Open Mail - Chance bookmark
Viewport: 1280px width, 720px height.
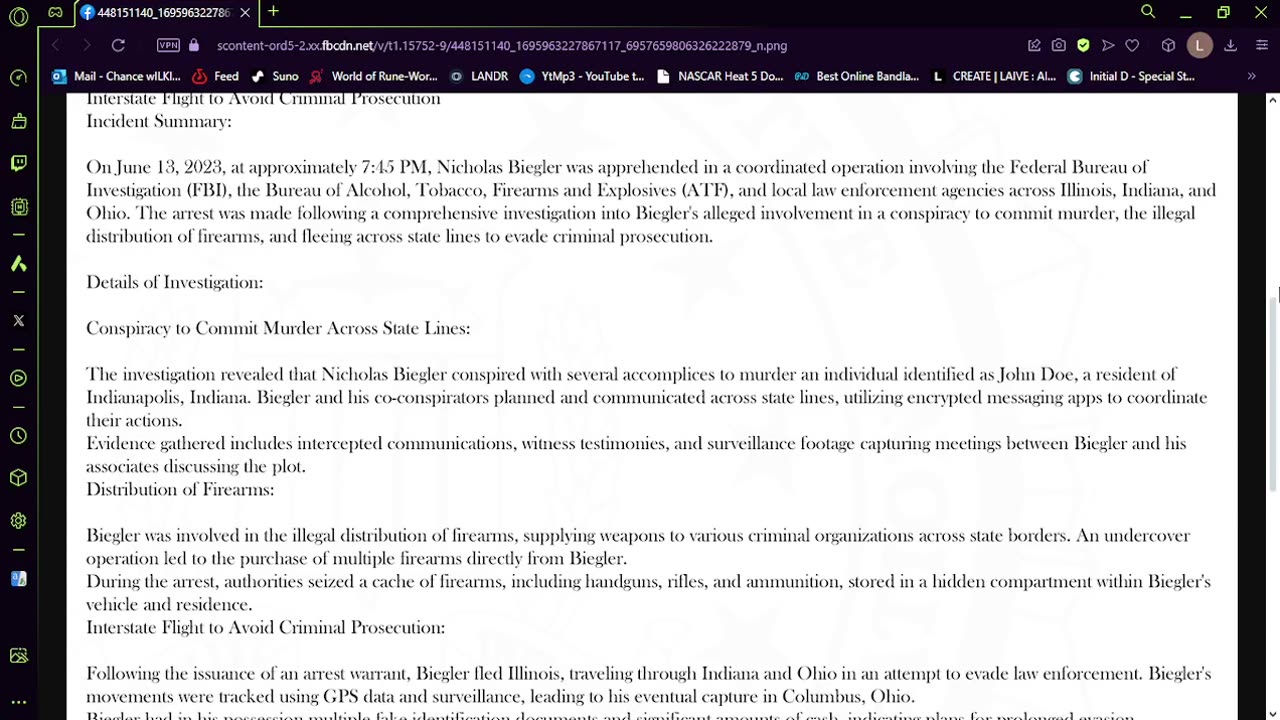point(116,76)
